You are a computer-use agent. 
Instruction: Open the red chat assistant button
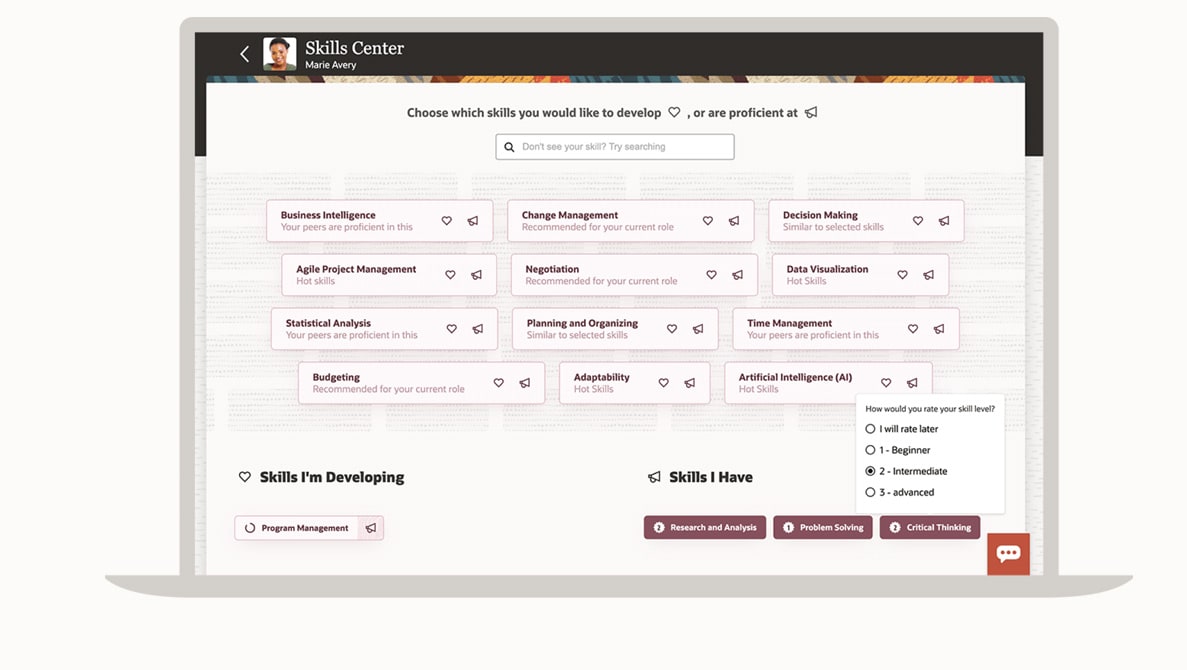point(1008,554)
